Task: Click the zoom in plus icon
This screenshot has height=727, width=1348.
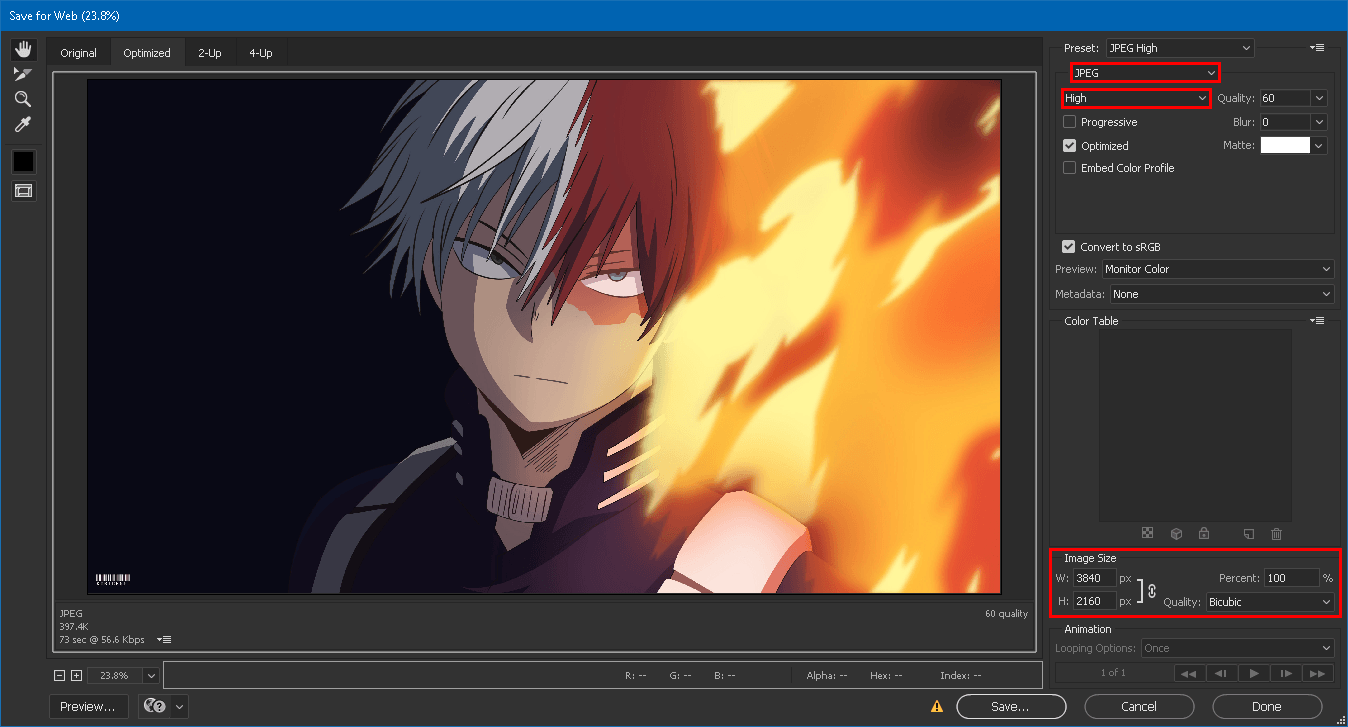Action: (76, 676)
